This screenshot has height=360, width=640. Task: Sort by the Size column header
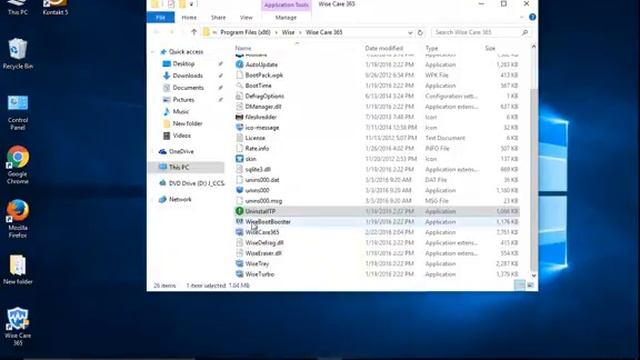pyautogui.click(x=490, y=48)
